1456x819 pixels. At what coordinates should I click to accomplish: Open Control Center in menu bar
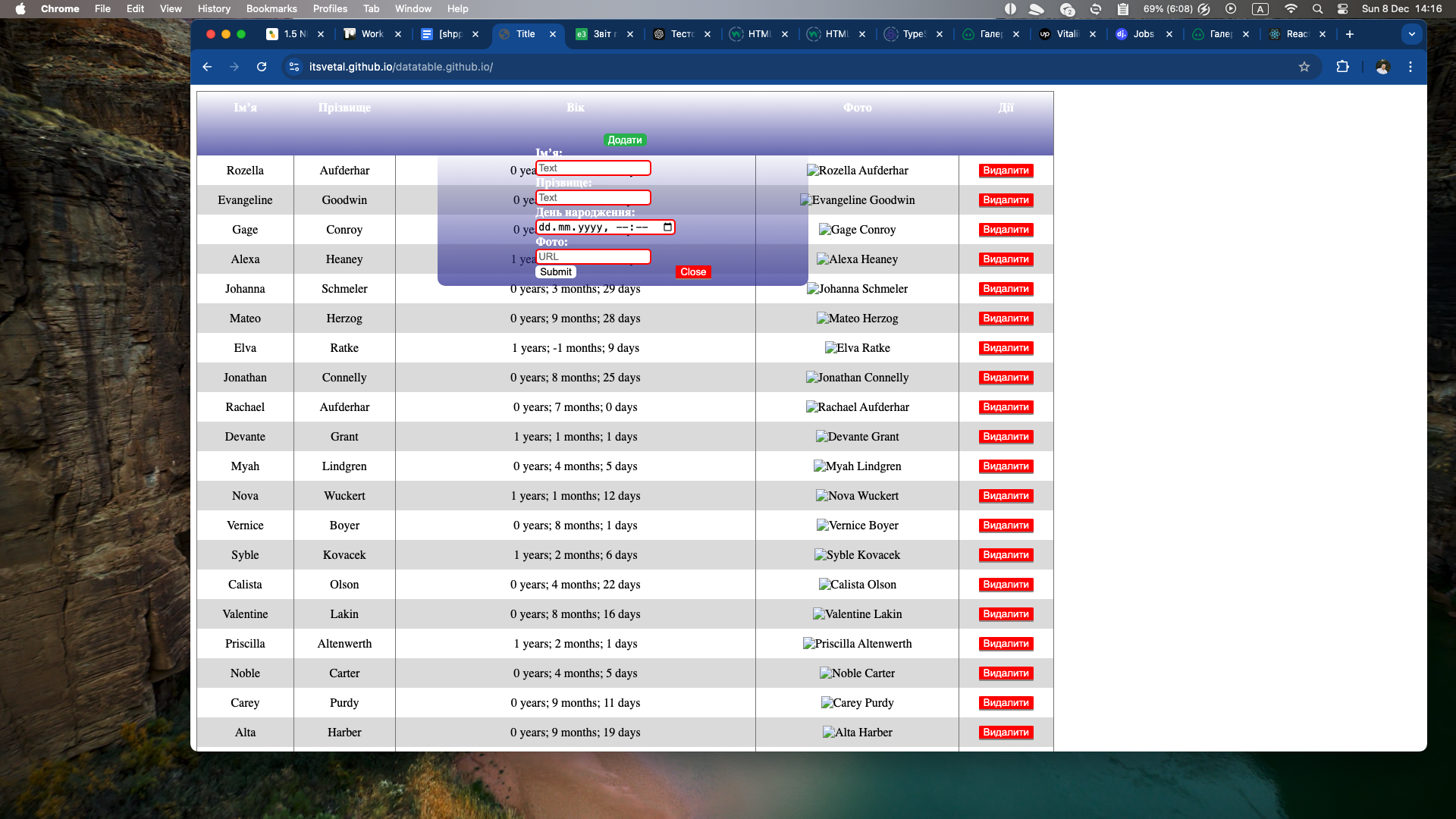(x=1343, y=8)
